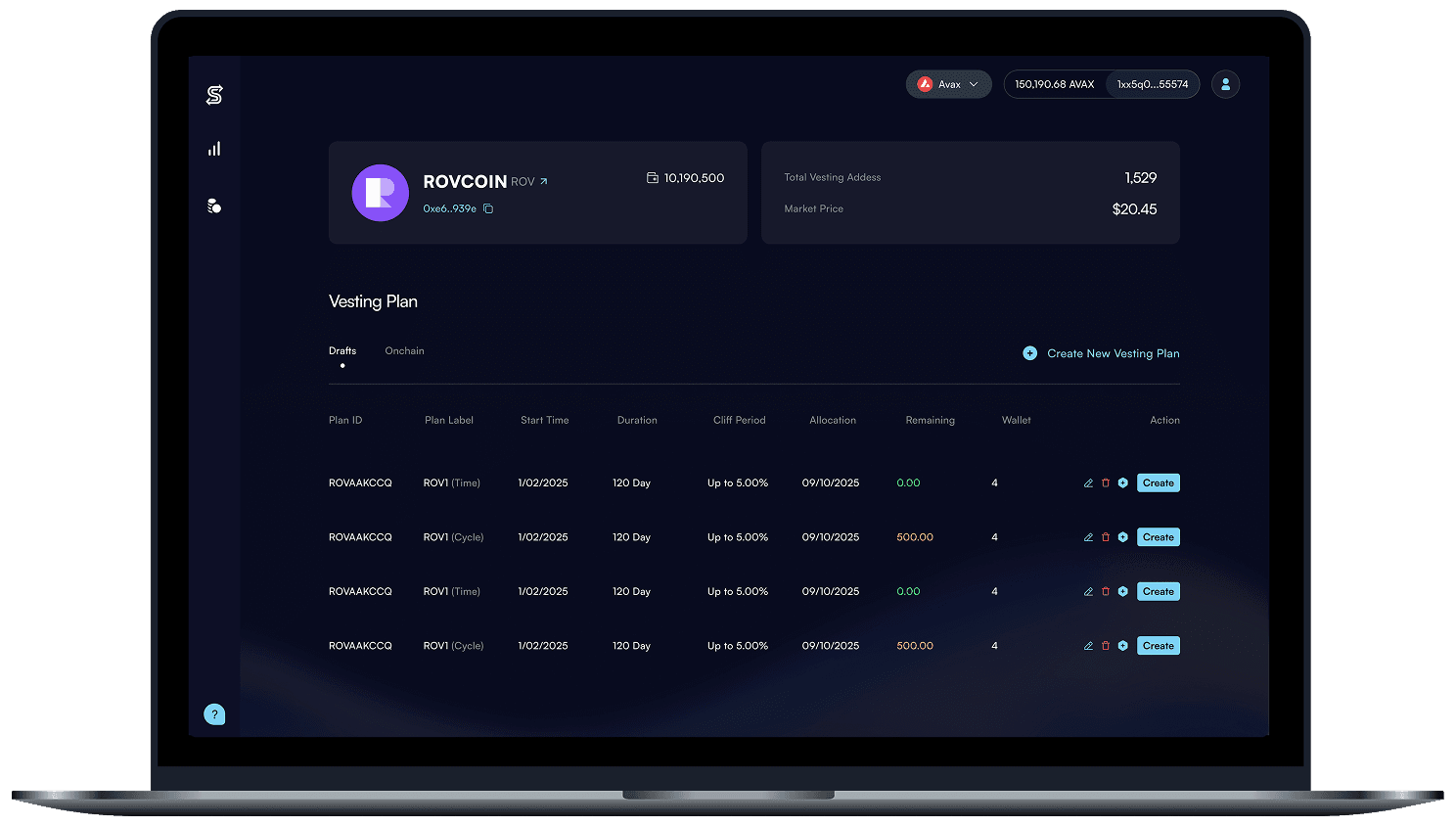The height and width of the screenshot is (826, 1456).
Task: Click the plus icon beside Create New Vesting Plan
Action: (x=1029, y=353)
